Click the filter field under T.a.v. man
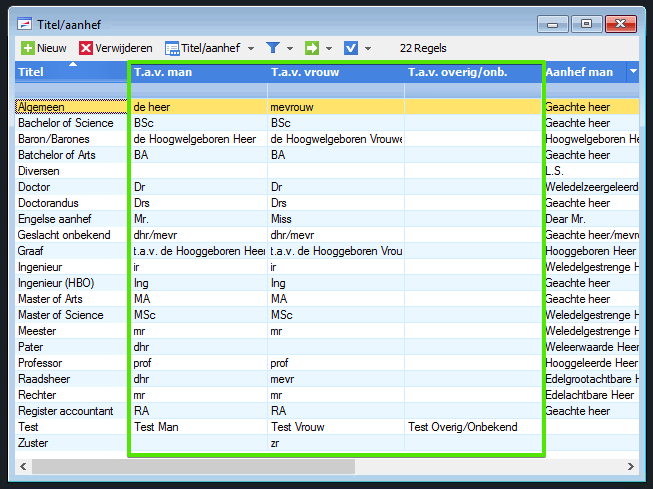 (x=198, y=90)
